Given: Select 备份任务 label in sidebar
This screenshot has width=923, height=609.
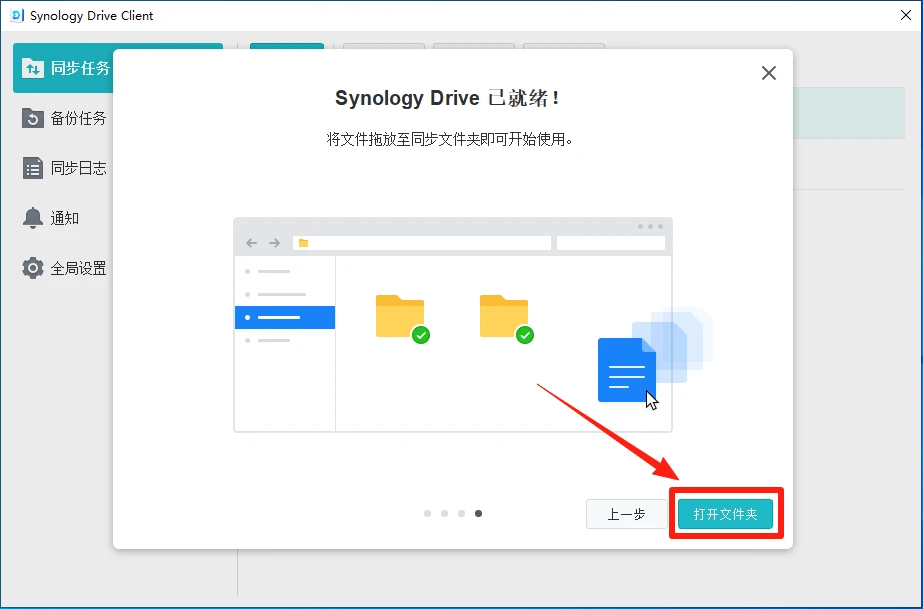Looking at the screenshot, I should pyautogui.click(x=78, y=118).
